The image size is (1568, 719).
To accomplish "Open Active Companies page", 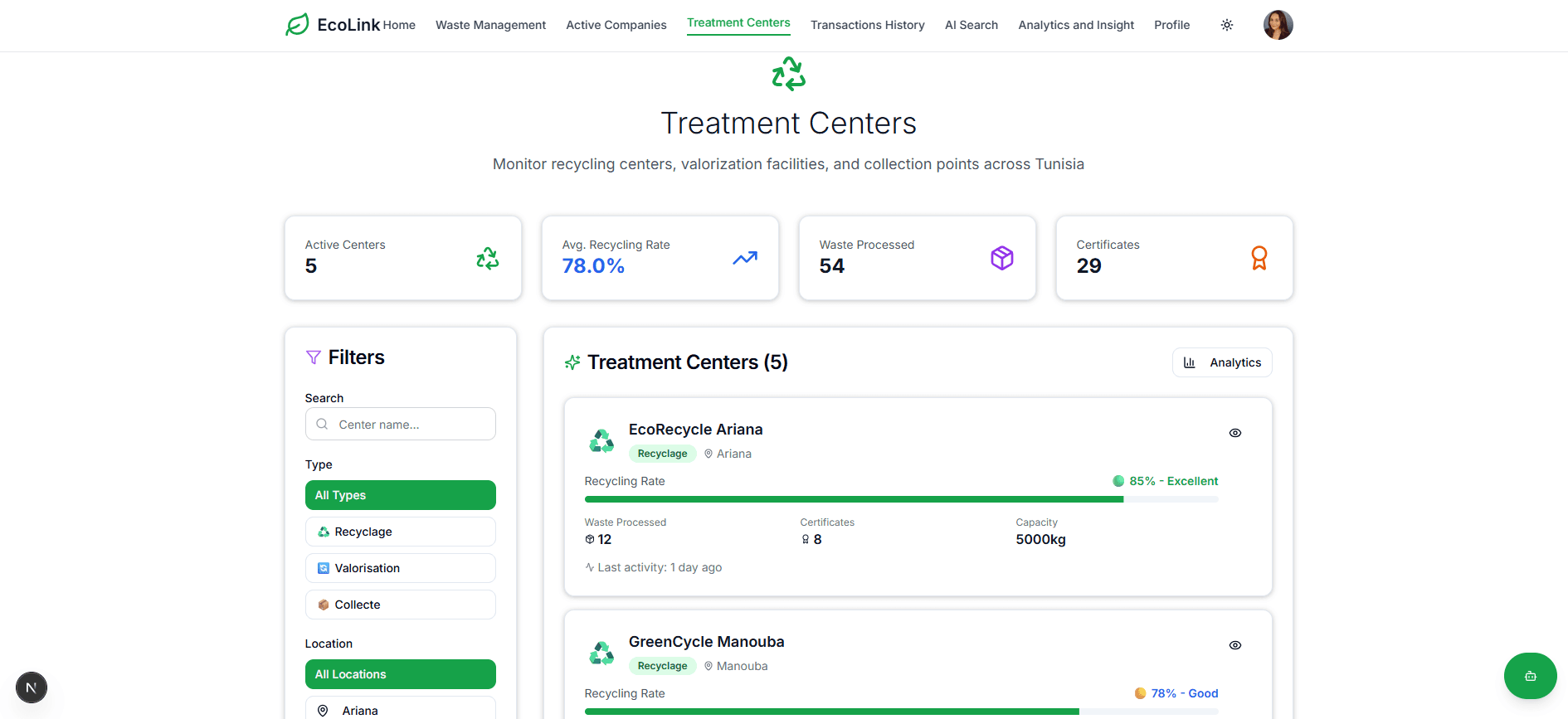I will pos(616,25).
